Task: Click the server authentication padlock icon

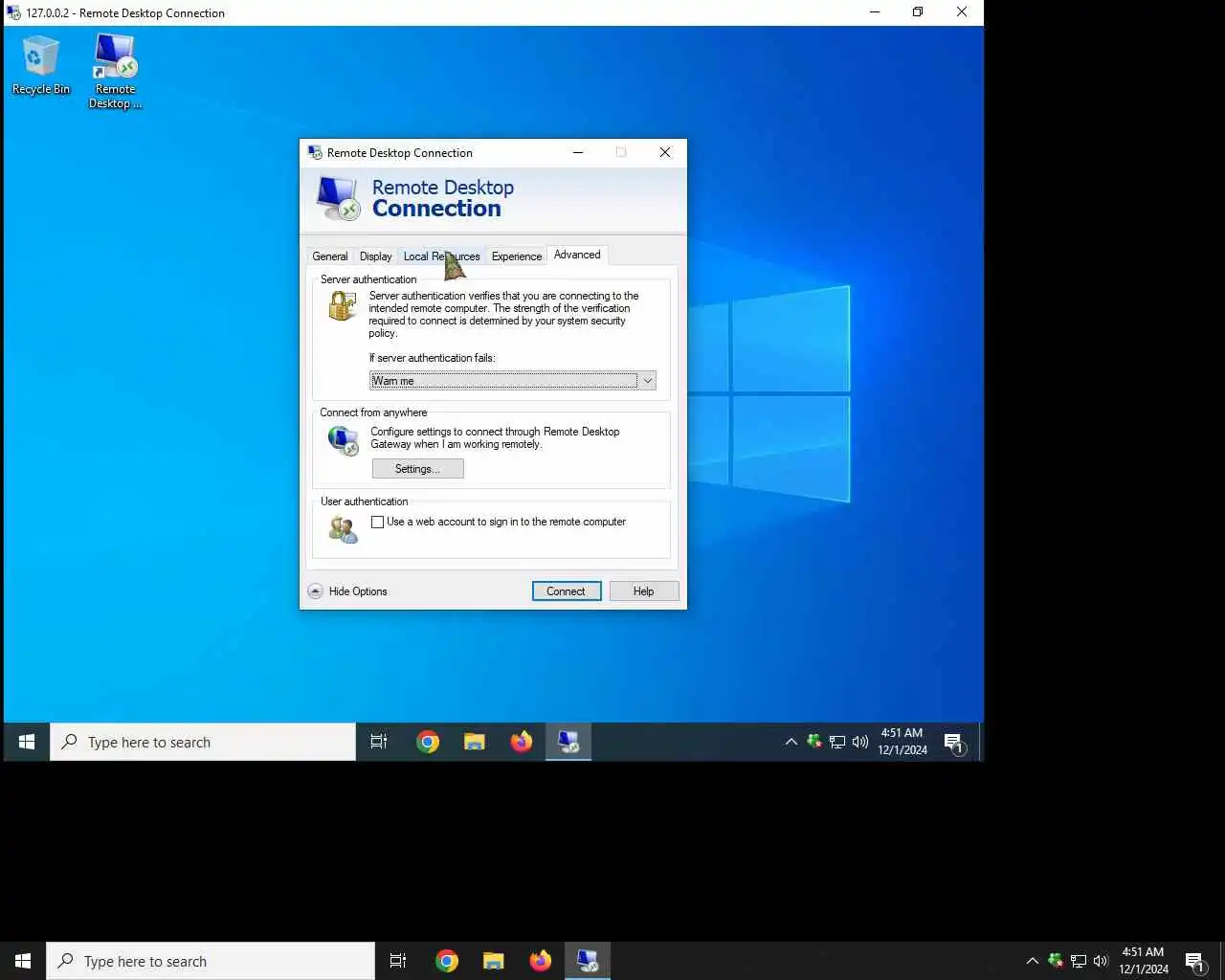Action: click(343, 305)
